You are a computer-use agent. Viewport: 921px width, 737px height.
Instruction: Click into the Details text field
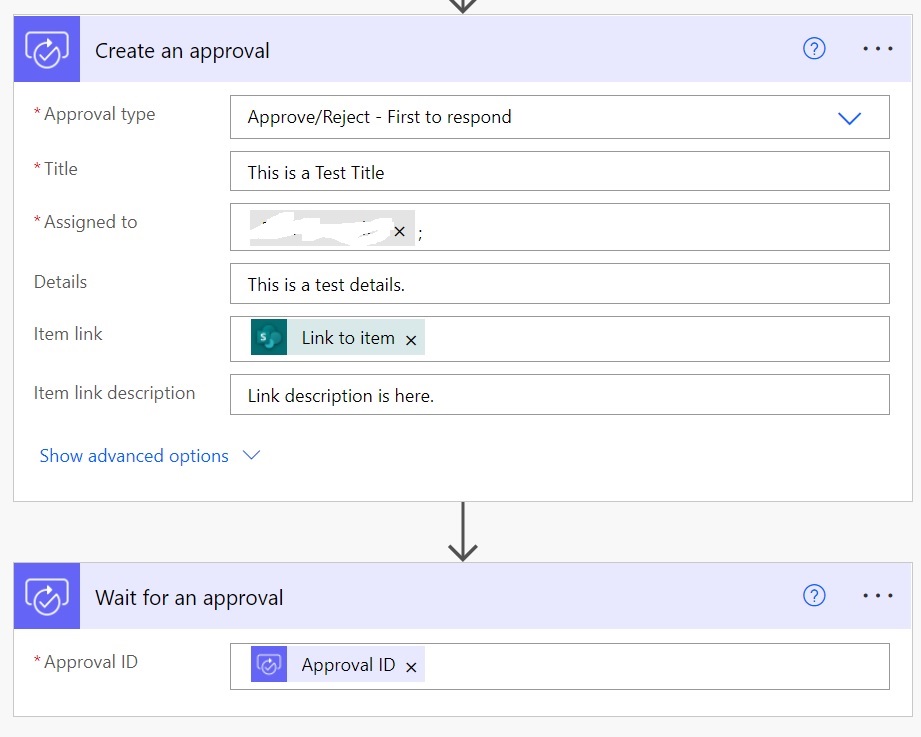coord(559,284)
